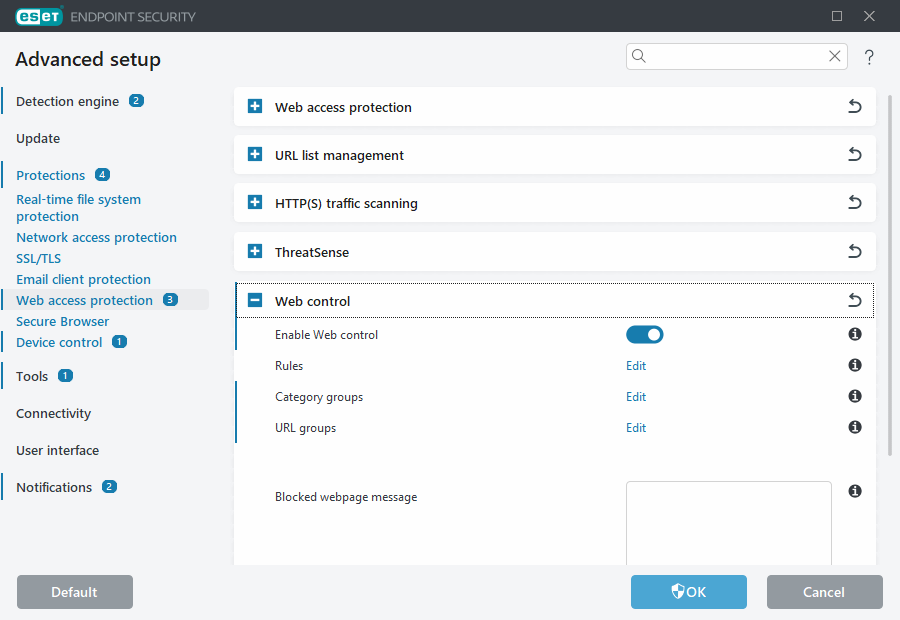Click the revert icon for ThreatSense
This screenshot has width=900, height=620.
point(854,252)
